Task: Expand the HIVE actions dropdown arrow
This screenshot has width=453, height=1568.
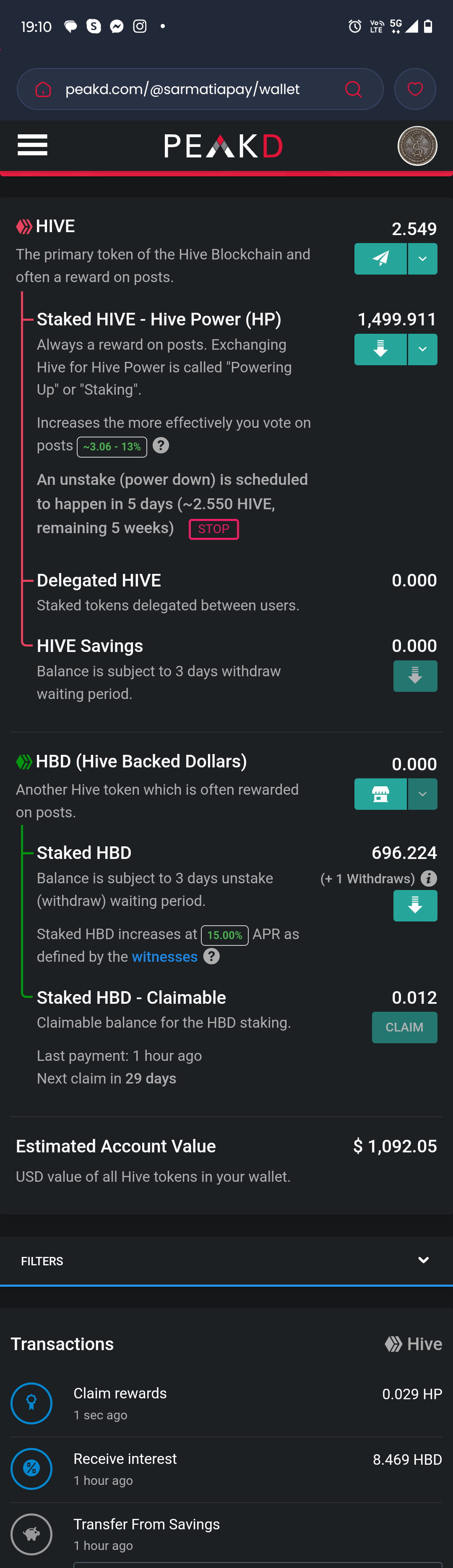Action: click(x=423, y=259)
